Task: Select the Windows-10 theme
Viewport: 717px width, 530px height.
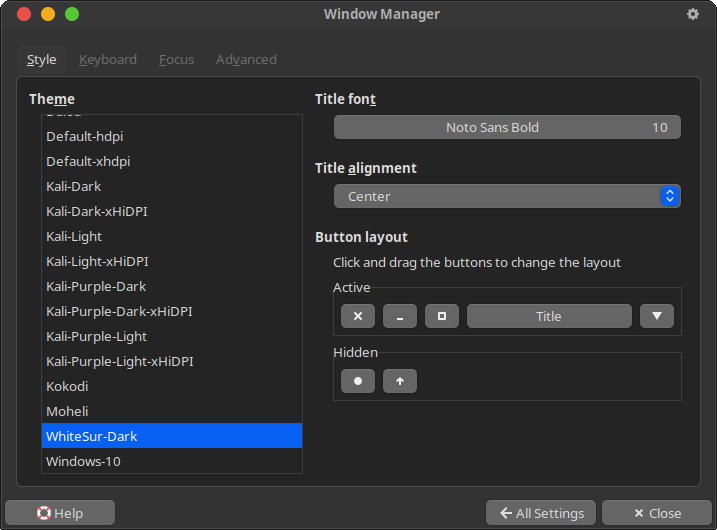Action: click(172, 461)
